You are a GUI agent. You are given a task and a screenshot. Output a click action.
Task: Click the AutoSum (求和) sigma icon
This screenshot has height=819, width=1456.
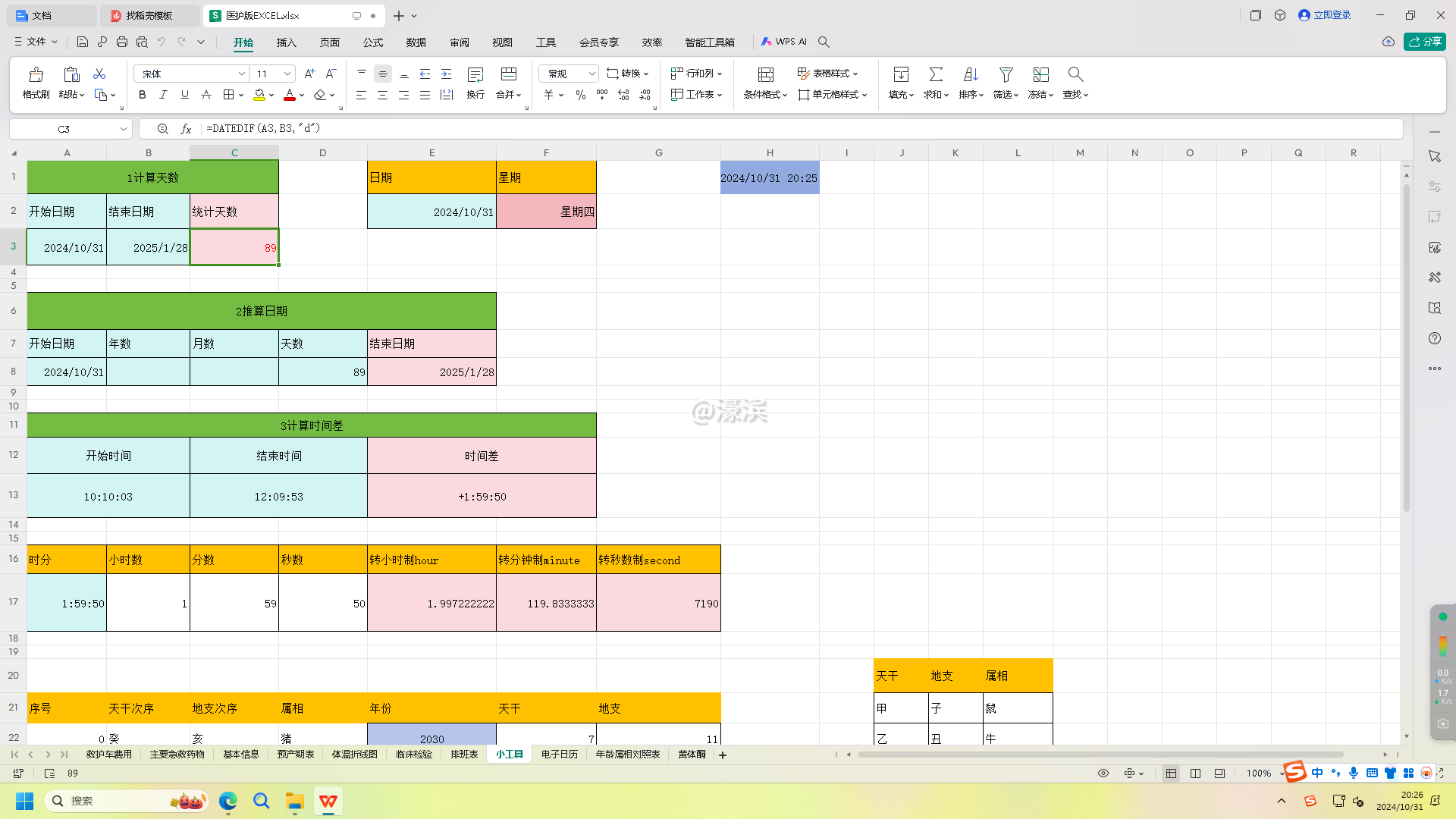tap(936, 74)
